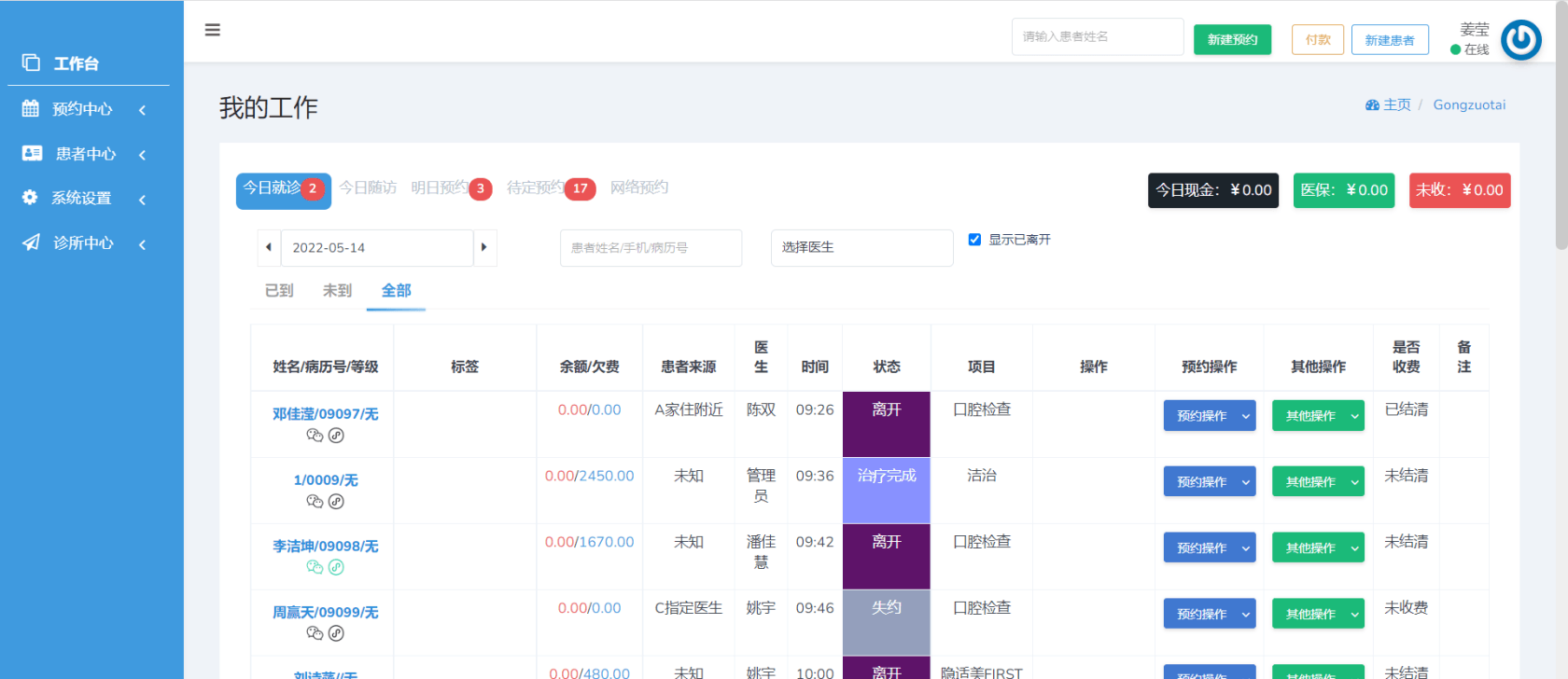Click WeChat icon under 周赢天/09099
This screenshot has height=679, width=1568.
[x=315, y=633]
